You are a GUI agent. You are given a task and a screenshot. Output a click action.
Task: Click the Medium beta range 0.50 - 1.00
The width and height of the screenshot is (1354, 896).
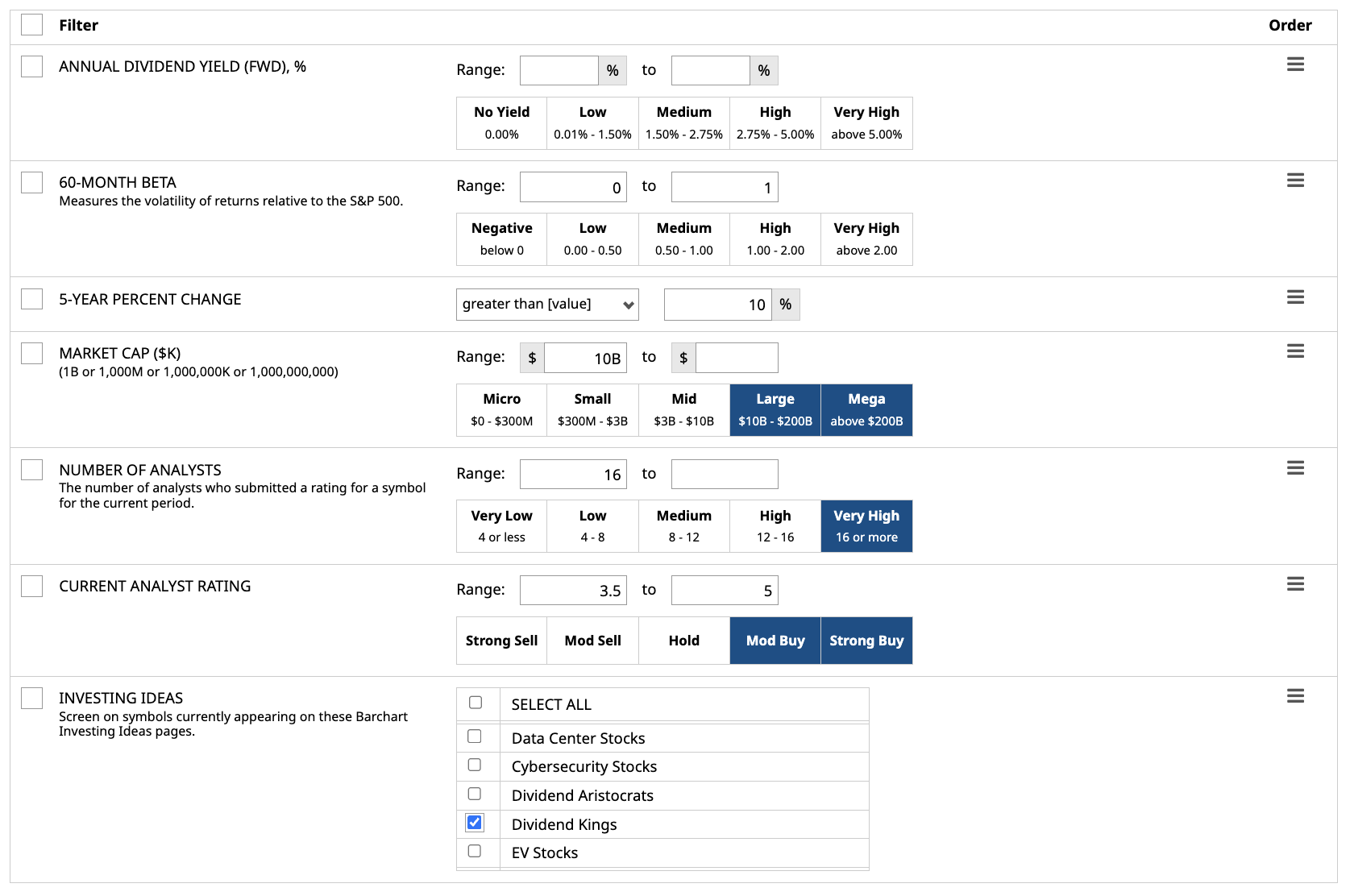[x=683, y=239]
